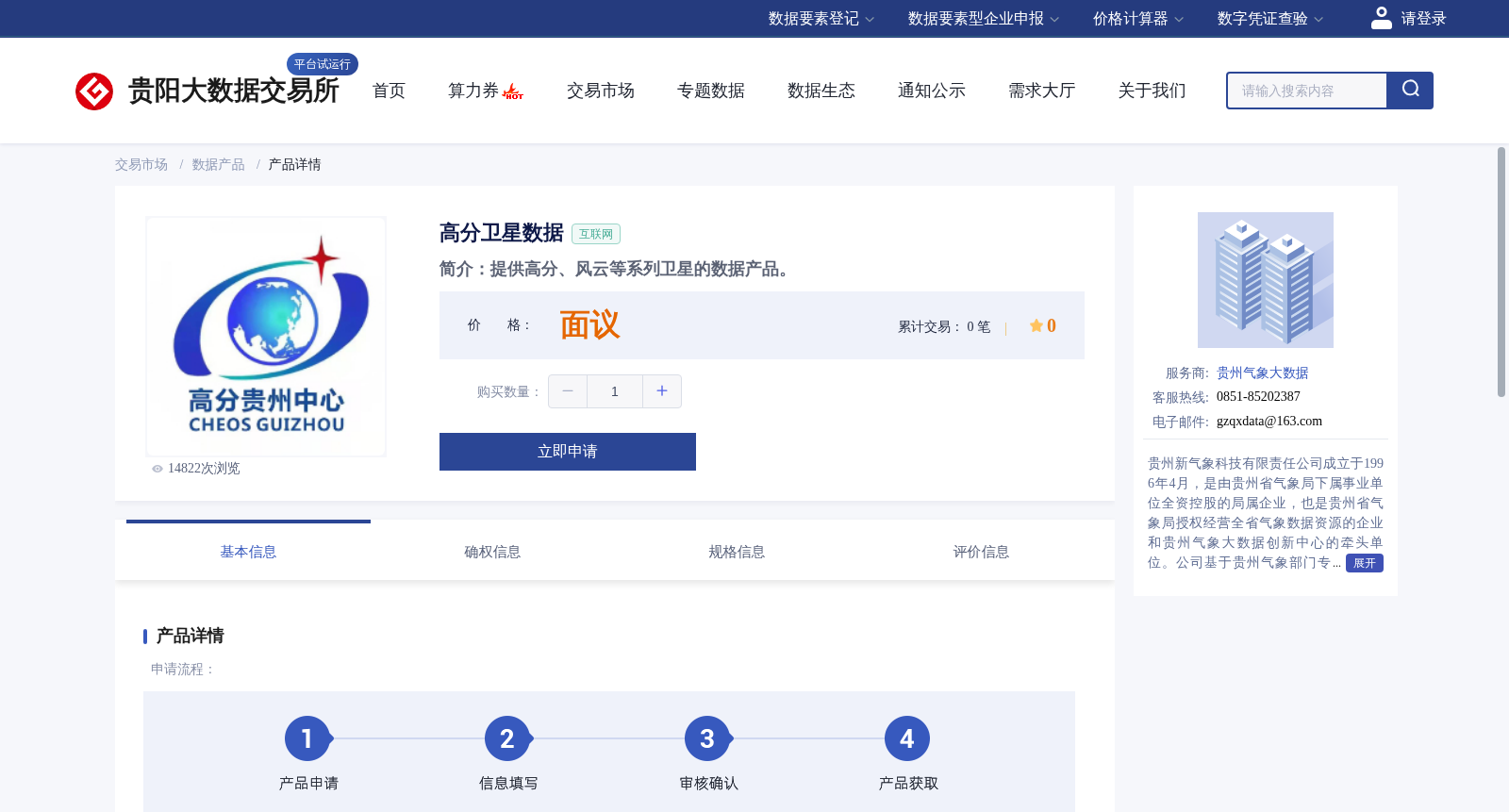
Task: Open the 首页 menu item
Action: pyautogui.click(x=389, y=91)
